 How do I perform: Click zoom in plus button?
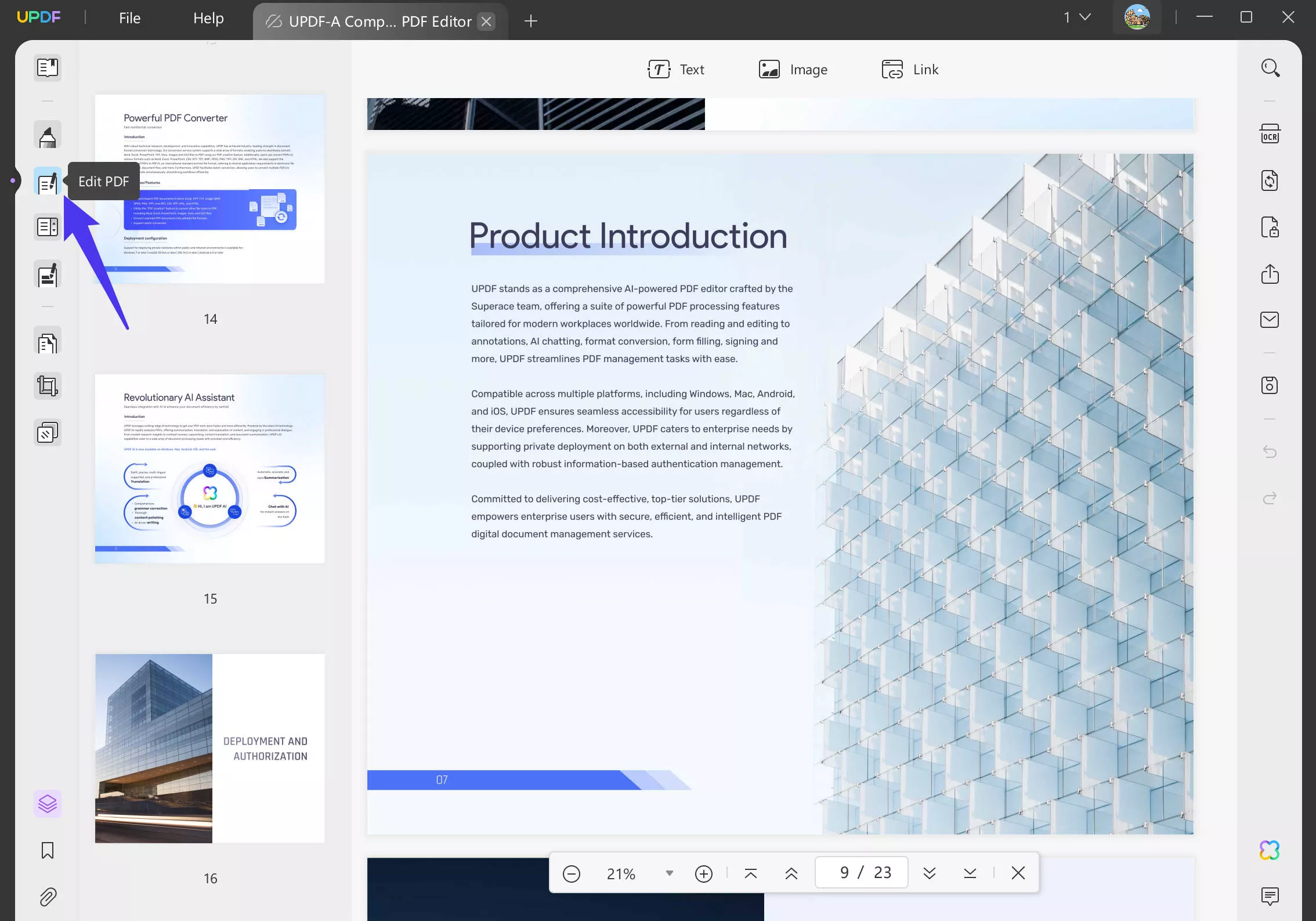pos(704,873)
